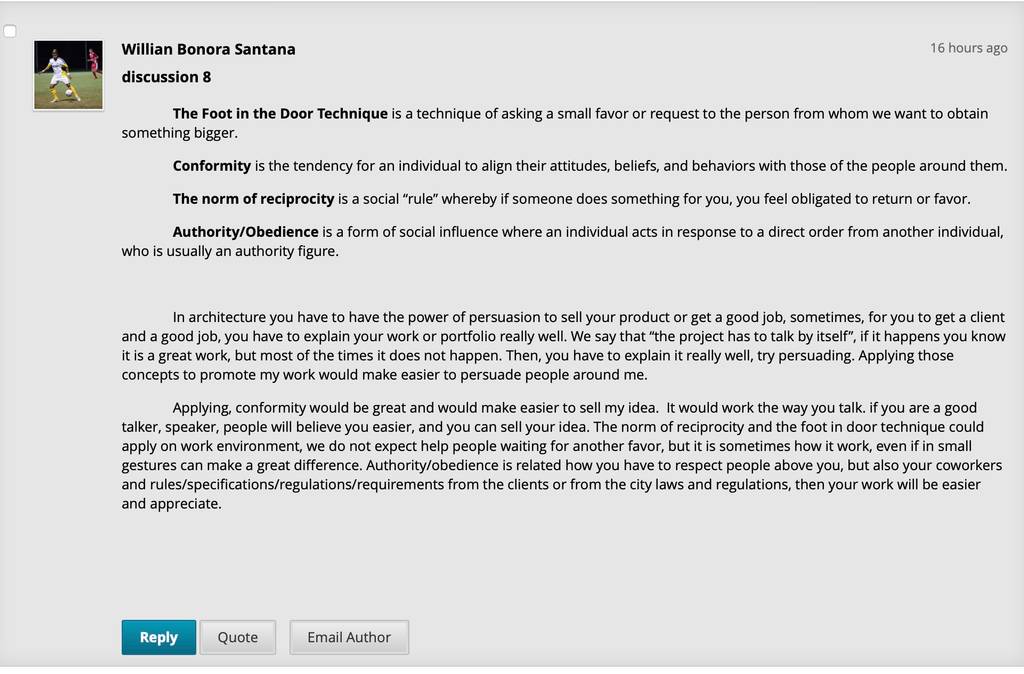This screenshot has width=1024, height=674.
Task: Open the 'discussion 8' post title
Action: click(167, 77)
